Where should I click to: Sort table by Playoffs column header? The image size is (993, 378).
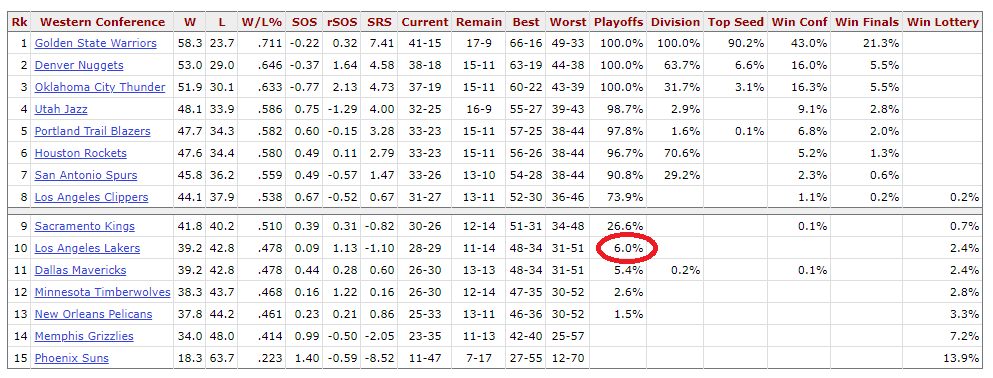(618, 22)
